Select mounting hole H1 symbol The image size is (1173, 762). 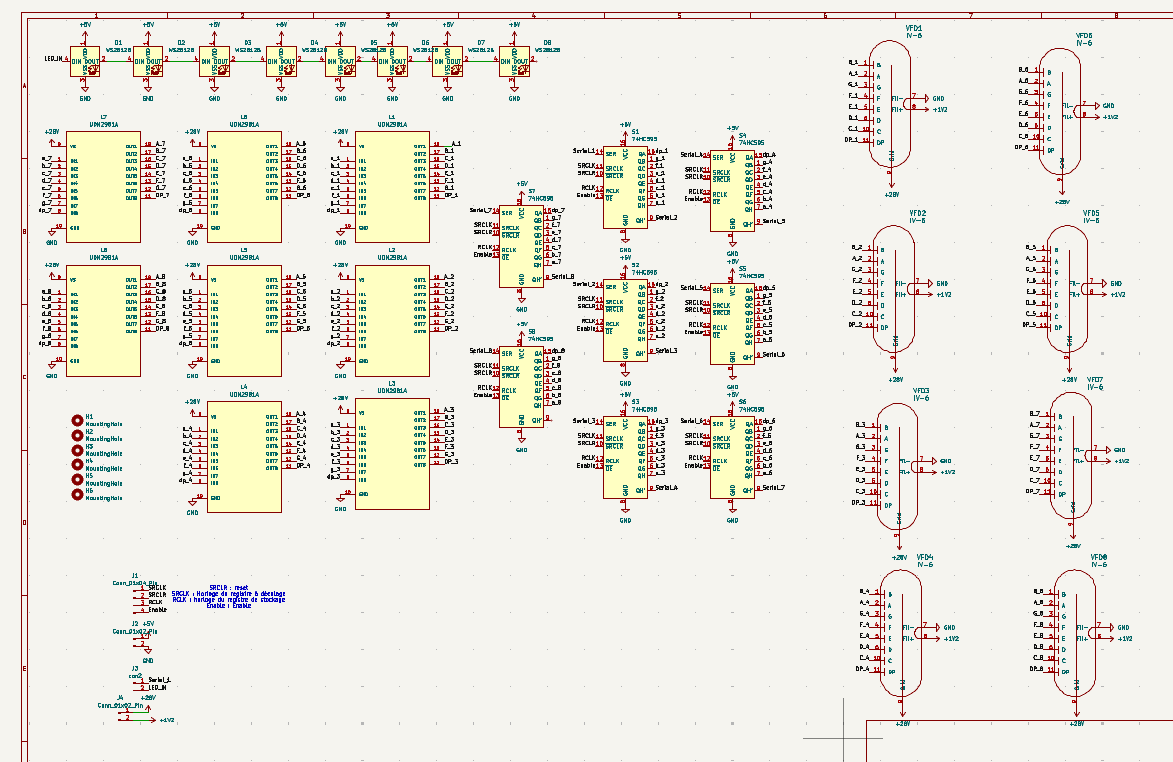click(x=77, y=420)
